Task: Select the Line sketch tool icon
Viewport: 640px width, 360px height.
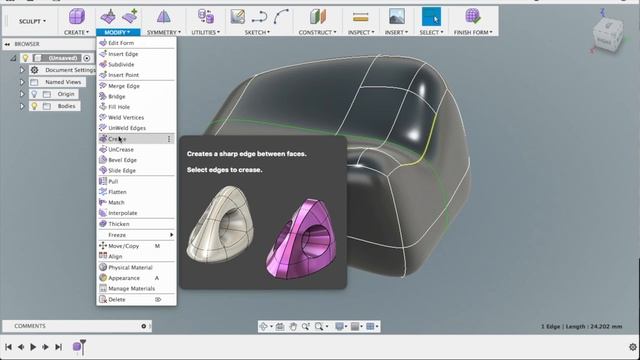Action: (x=259, y=17)
